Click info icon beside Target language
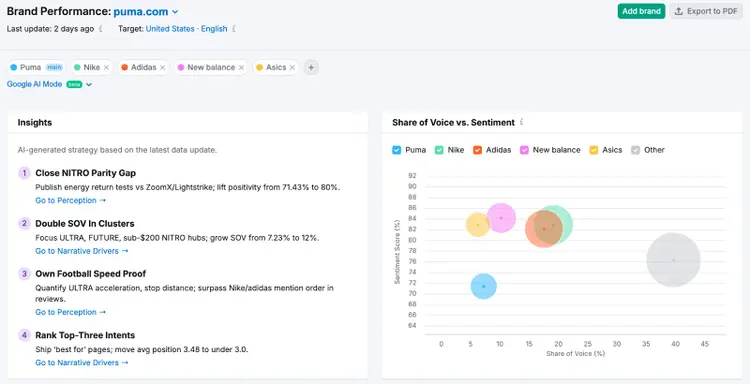Image resolution: width=750 pixels, height=384 pixels. click(x=233, y=29)
